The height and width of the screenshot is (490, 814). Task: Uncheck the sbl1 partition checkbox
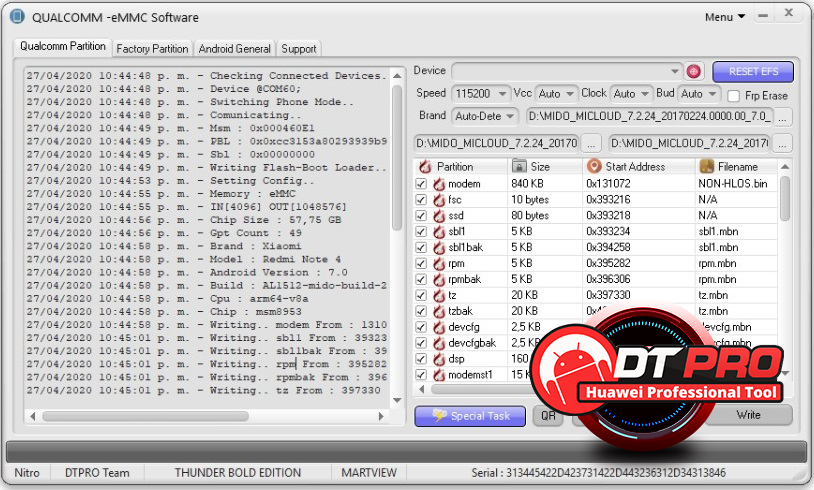pyautogui.click(x=421, y=232)
